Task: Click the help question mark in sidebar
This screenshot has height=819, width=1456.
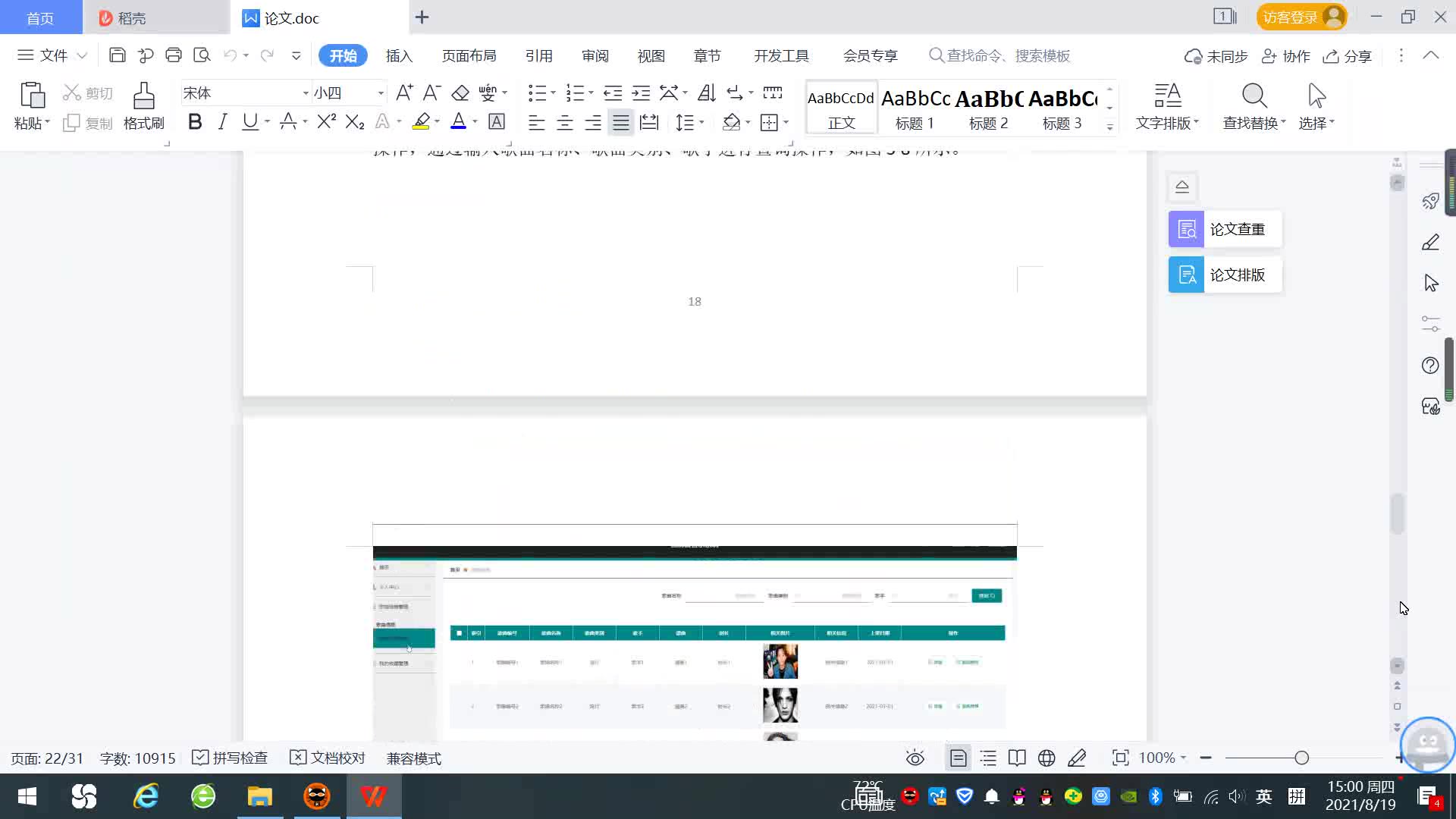Action: (1430, 366)
